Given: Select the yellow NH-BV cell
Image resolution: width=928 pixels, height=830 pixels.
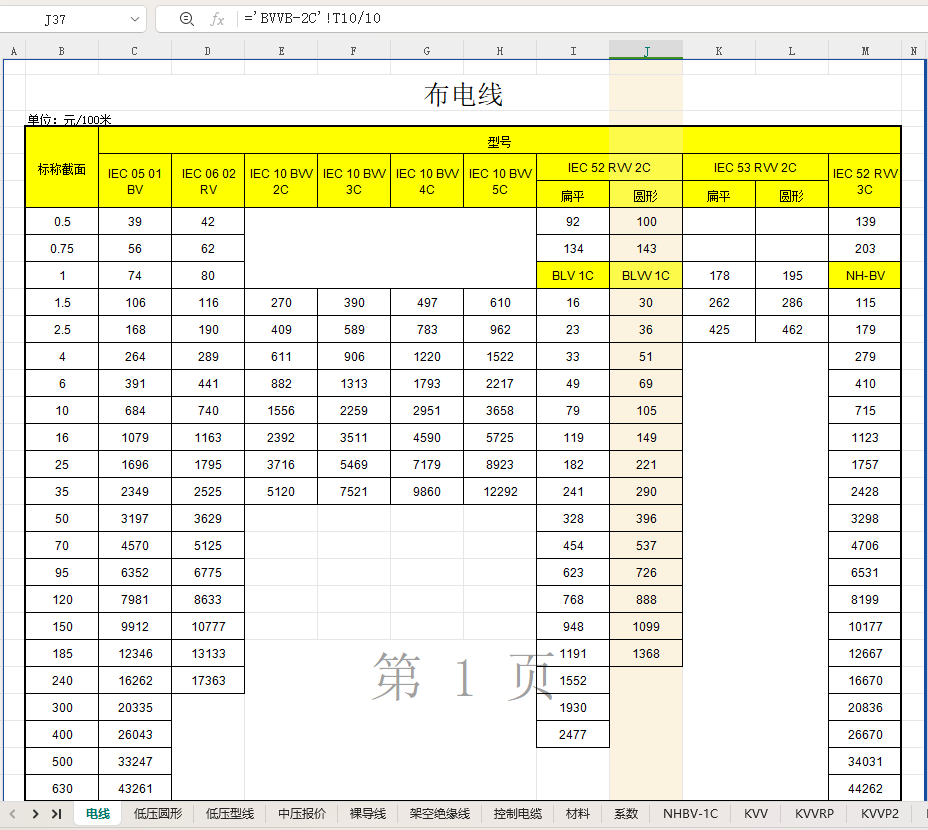Looking at the screenshot, I should pyautogui.click(x=864, y=276).
